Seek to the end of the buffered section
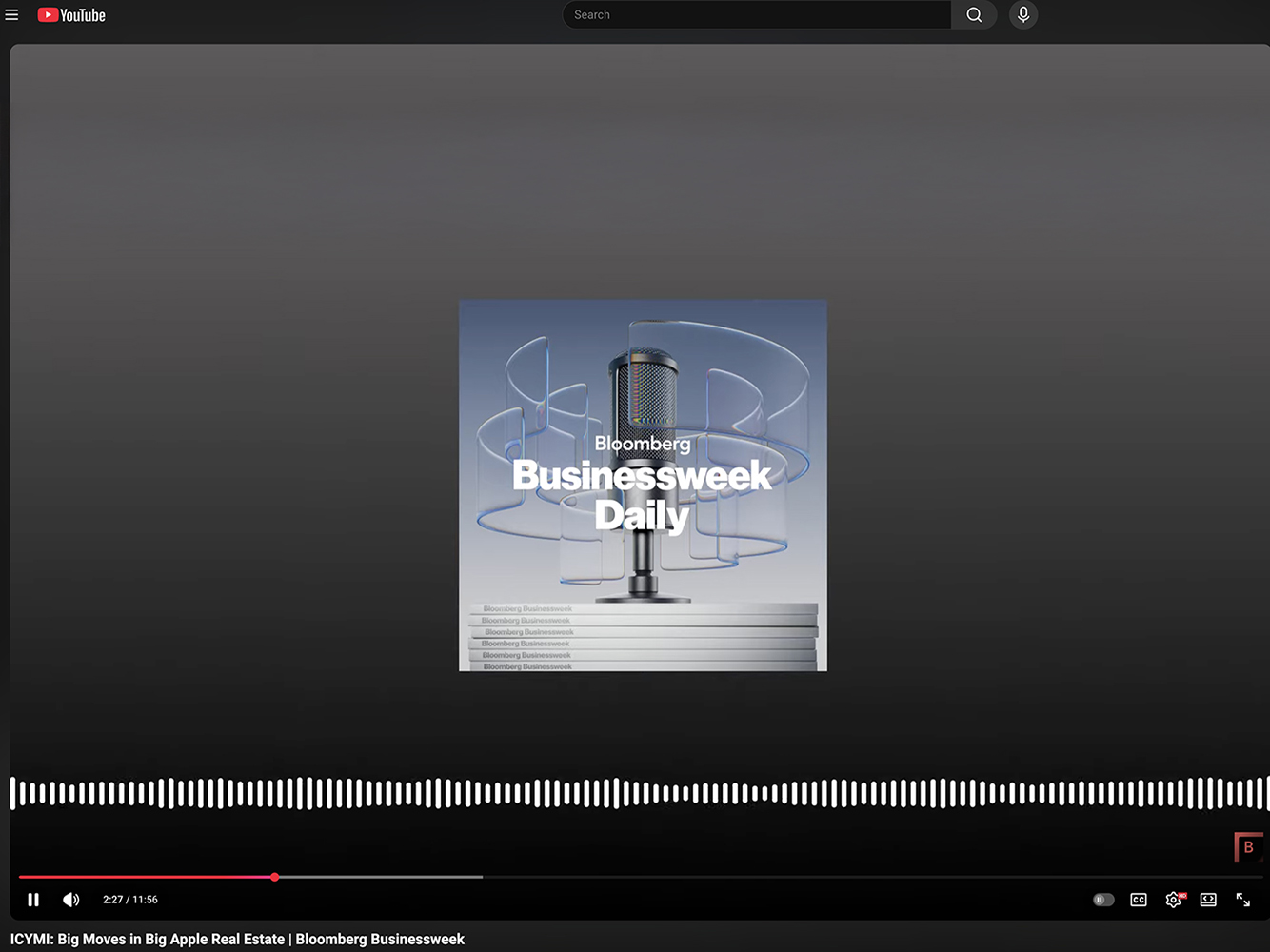This screenshot has height=952, width=1270. (481, 877)
